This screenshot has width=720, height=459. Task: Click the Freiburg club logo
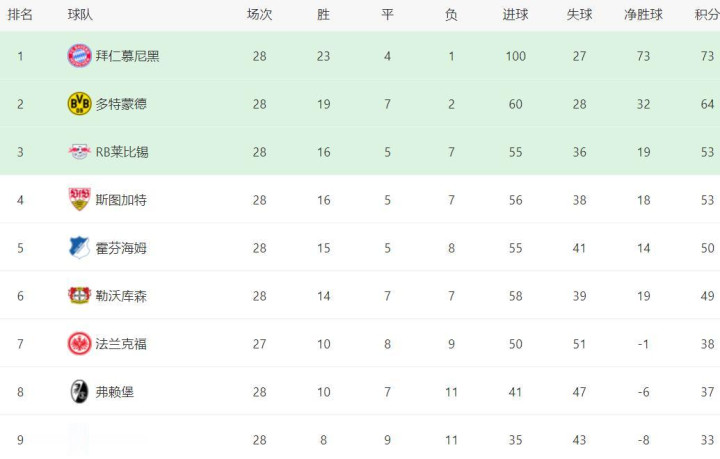tap(79, 392)
